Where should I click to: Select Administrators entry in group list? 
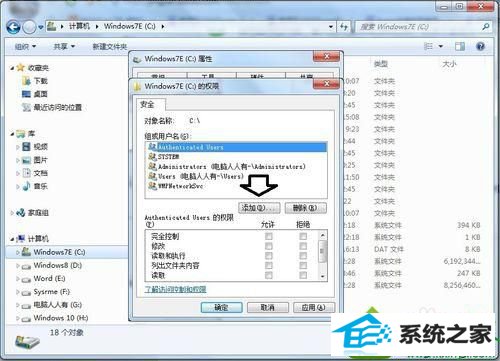pos(237,166)
